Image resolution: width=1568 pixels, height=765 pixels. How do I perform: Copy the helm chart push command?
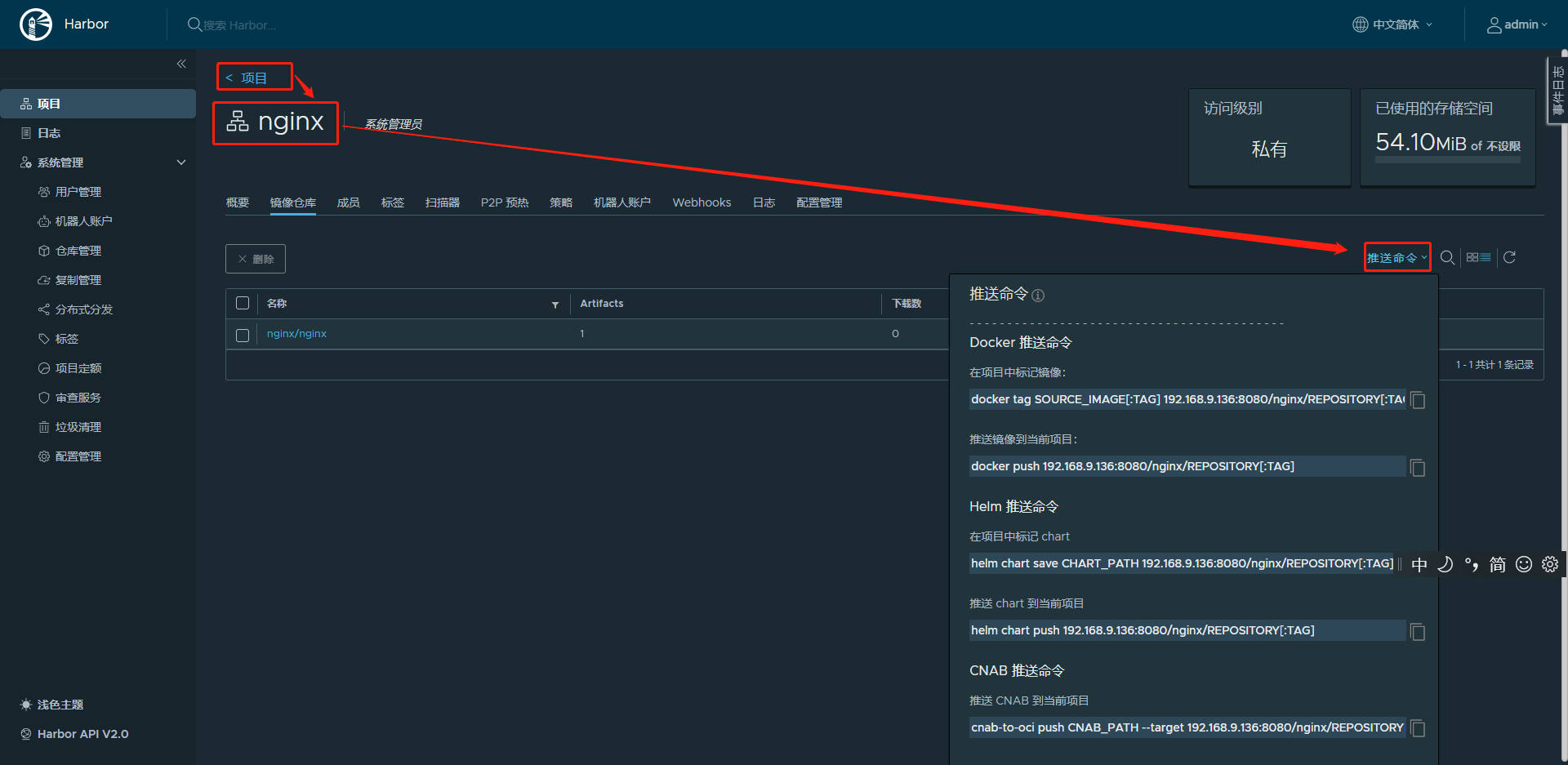(x=1418, y=631)
